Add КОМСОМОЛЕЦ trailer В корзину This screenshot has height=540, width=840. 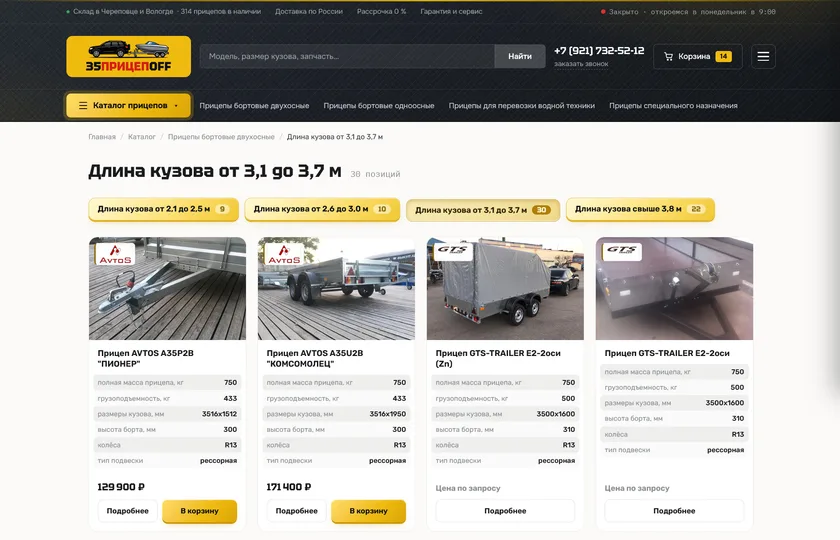click(369, 511)
